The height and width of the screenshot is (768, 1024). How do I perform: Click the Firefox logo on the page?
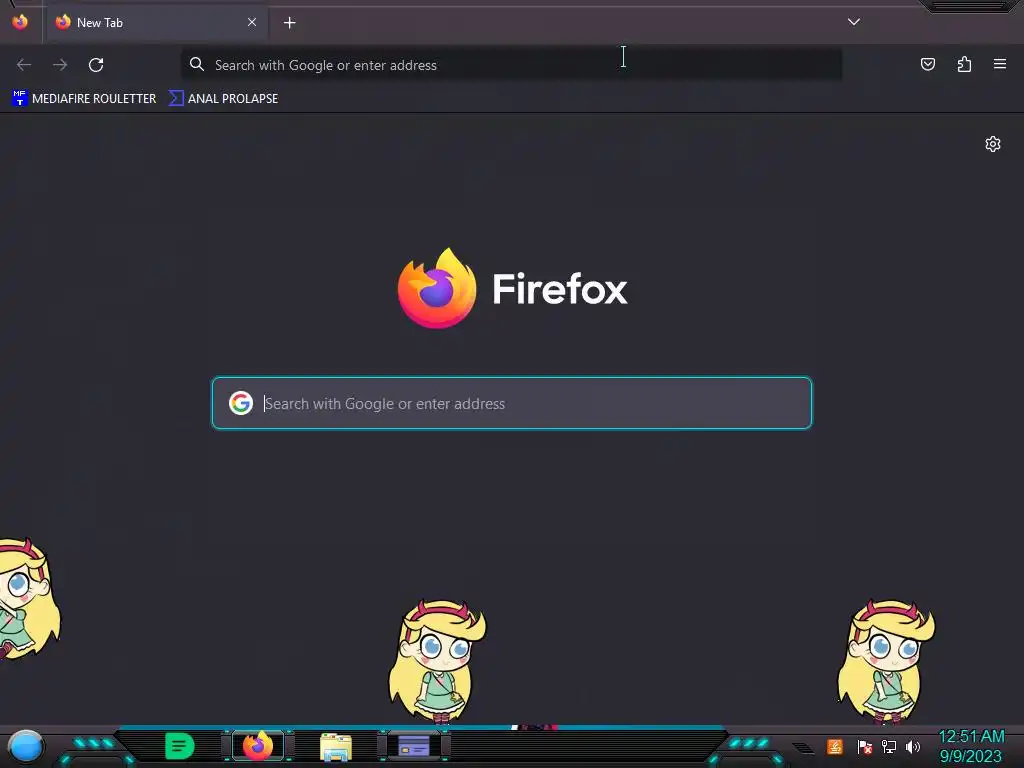(437, 288)
